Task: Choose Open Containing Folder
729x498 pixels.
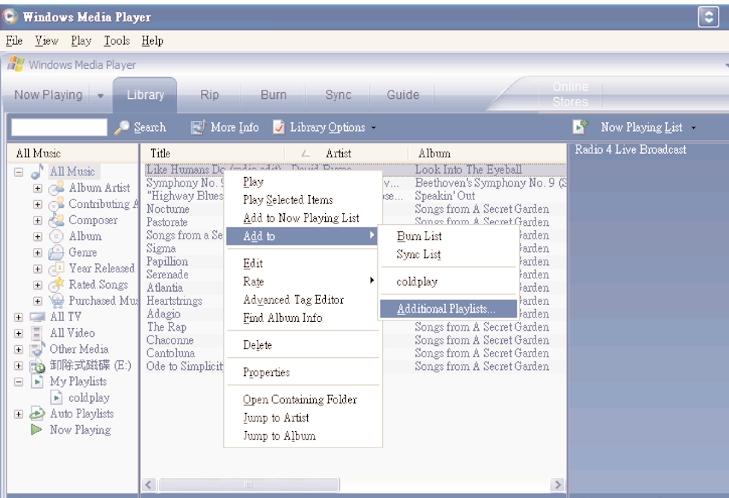Action: coord(302,400)
